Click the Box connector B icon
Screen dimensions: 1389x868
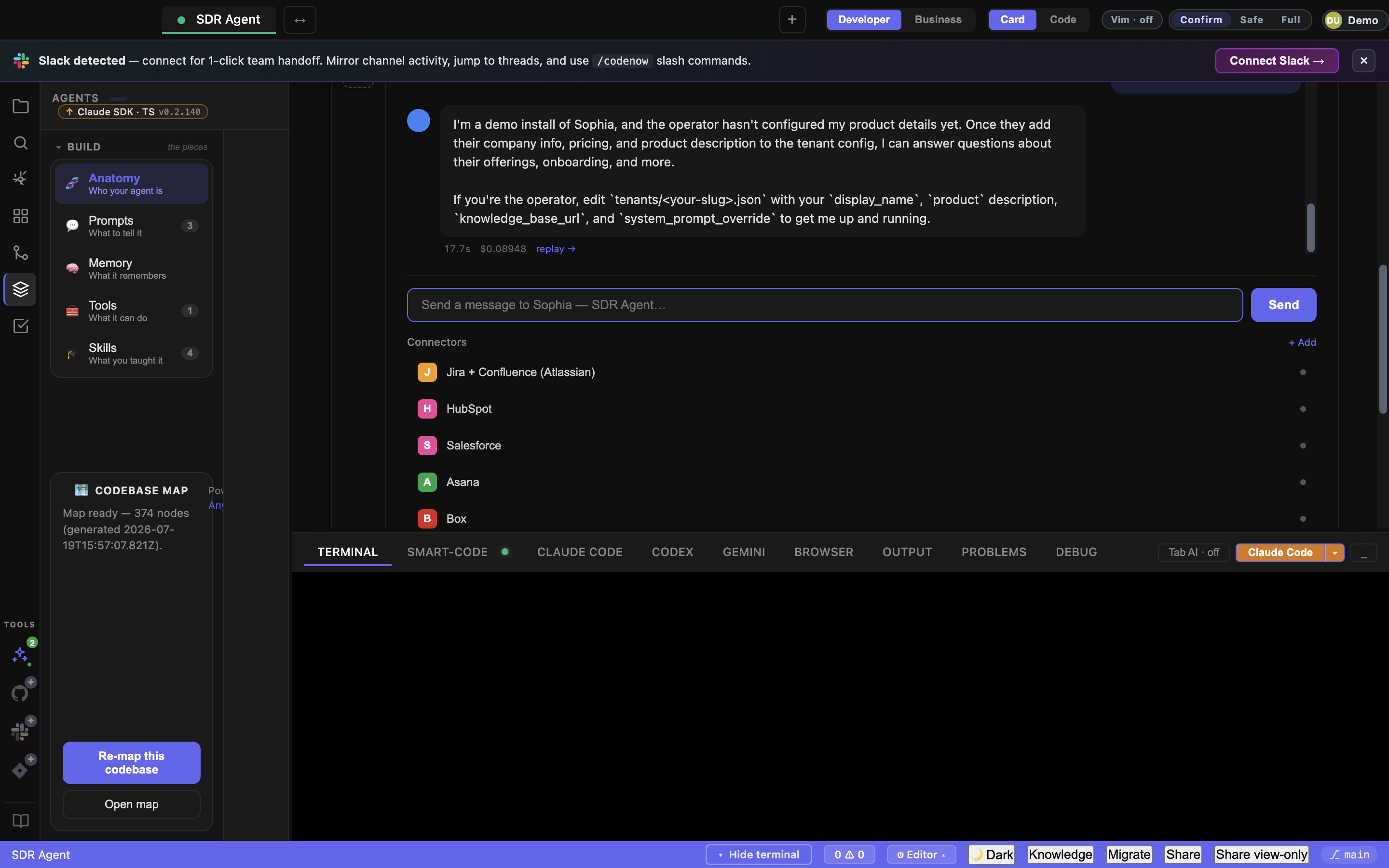[x=427, y=519]
